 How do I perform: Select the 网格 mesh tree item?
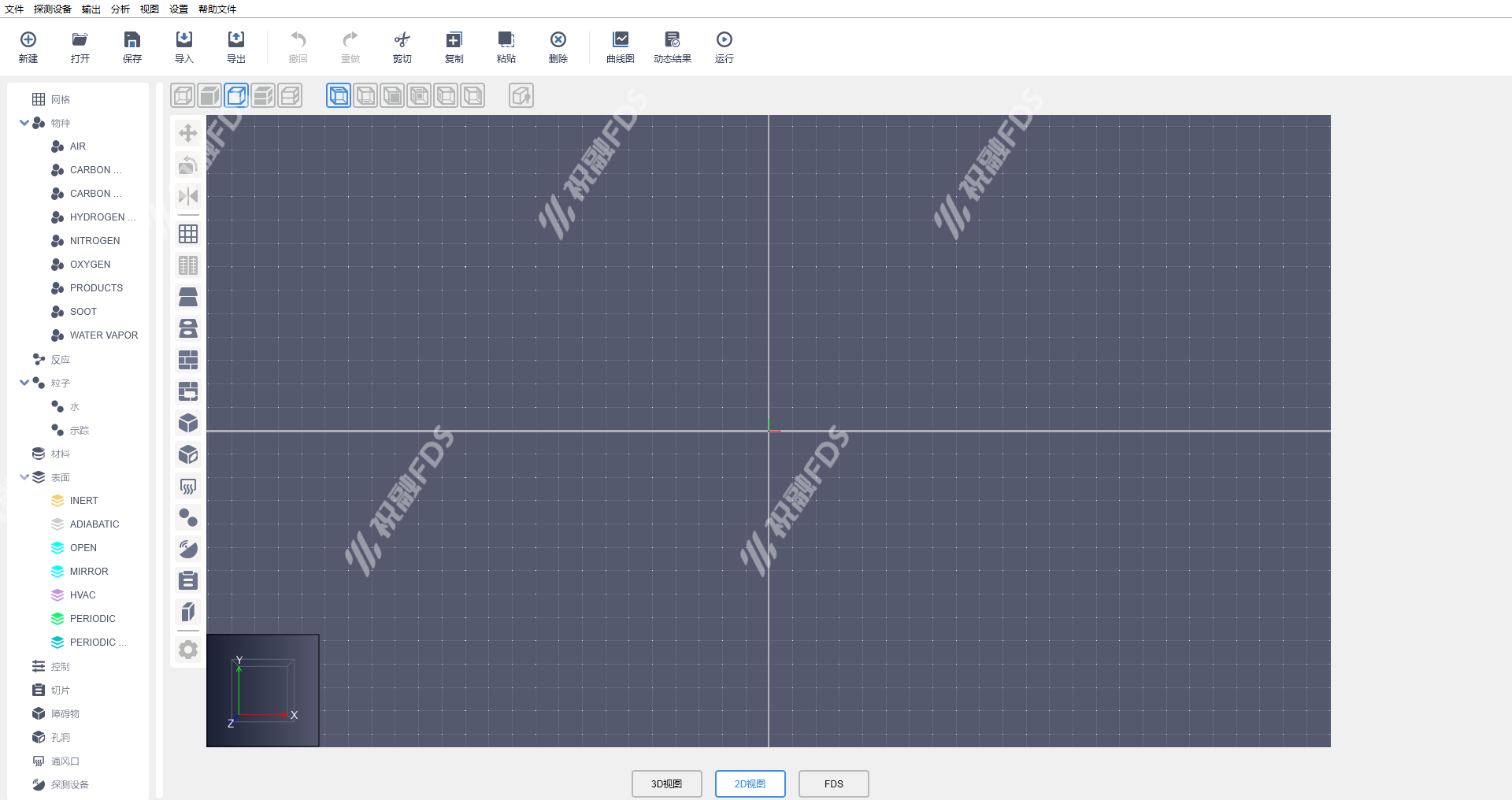[51, 99]
